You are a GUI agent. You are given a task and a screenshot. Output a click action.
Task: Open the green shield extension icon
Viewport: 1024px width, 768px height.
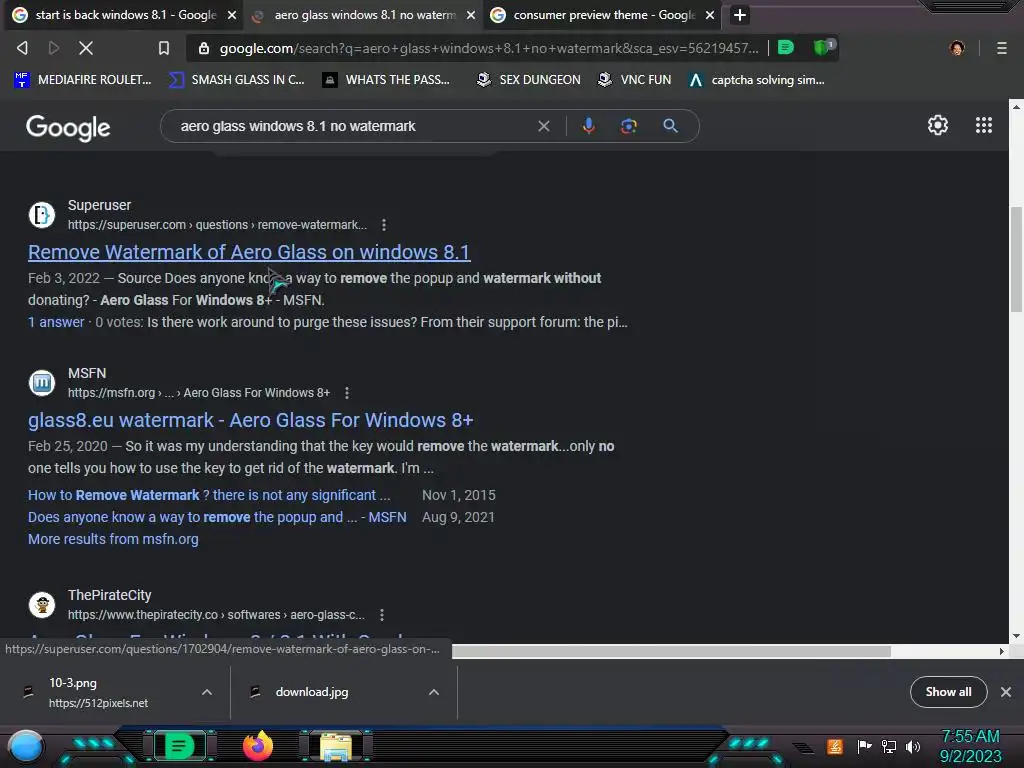(x=824, y=47)
